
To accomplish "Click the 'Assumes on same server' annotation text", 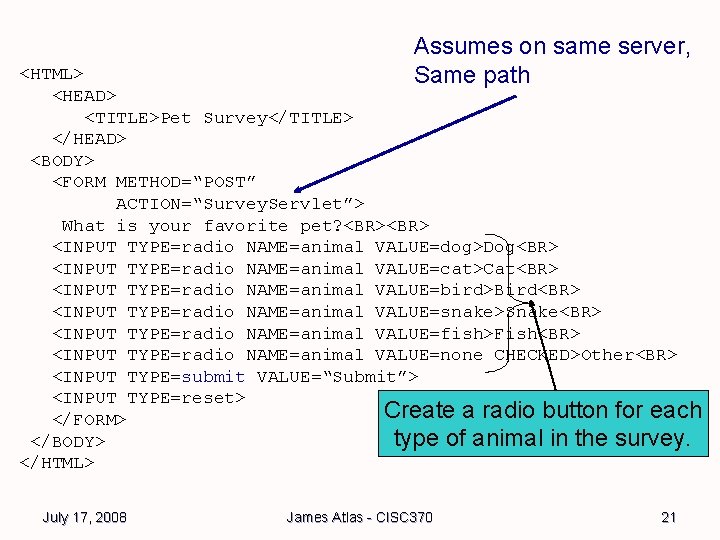I will (552, 61).
